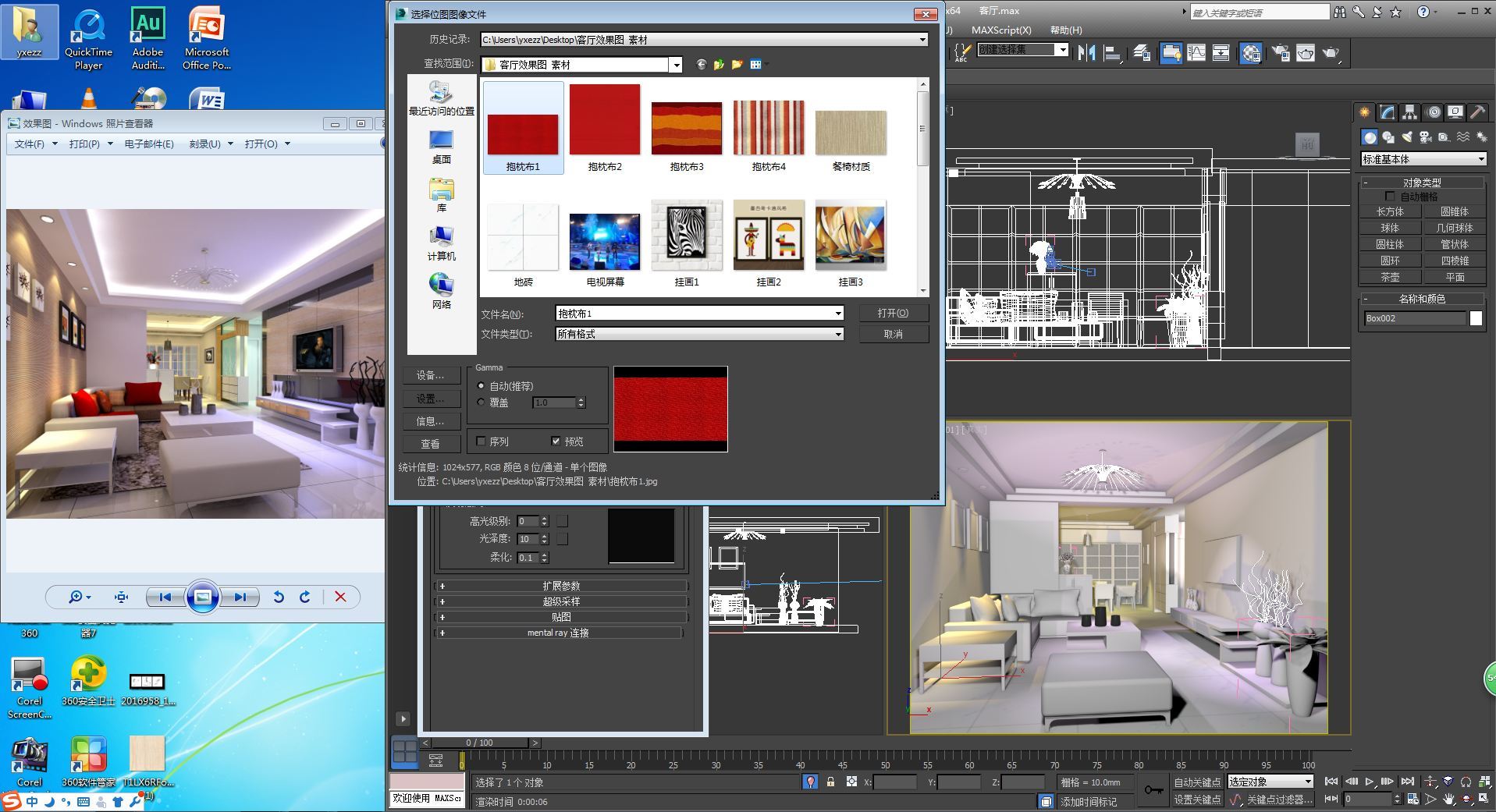The image size is (1496, 812).
Task: Select the Cameras category icon
Action: (x=1426, y=137)
